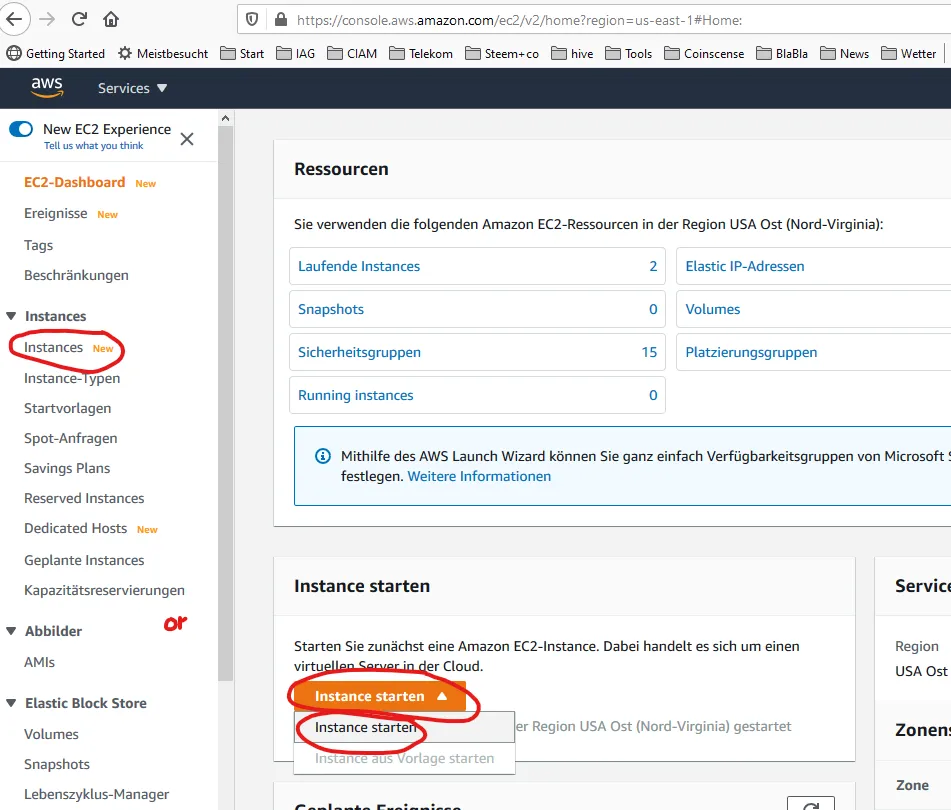
Task: Open Savings Plans in the sidebar
Action: pos(67,468)
